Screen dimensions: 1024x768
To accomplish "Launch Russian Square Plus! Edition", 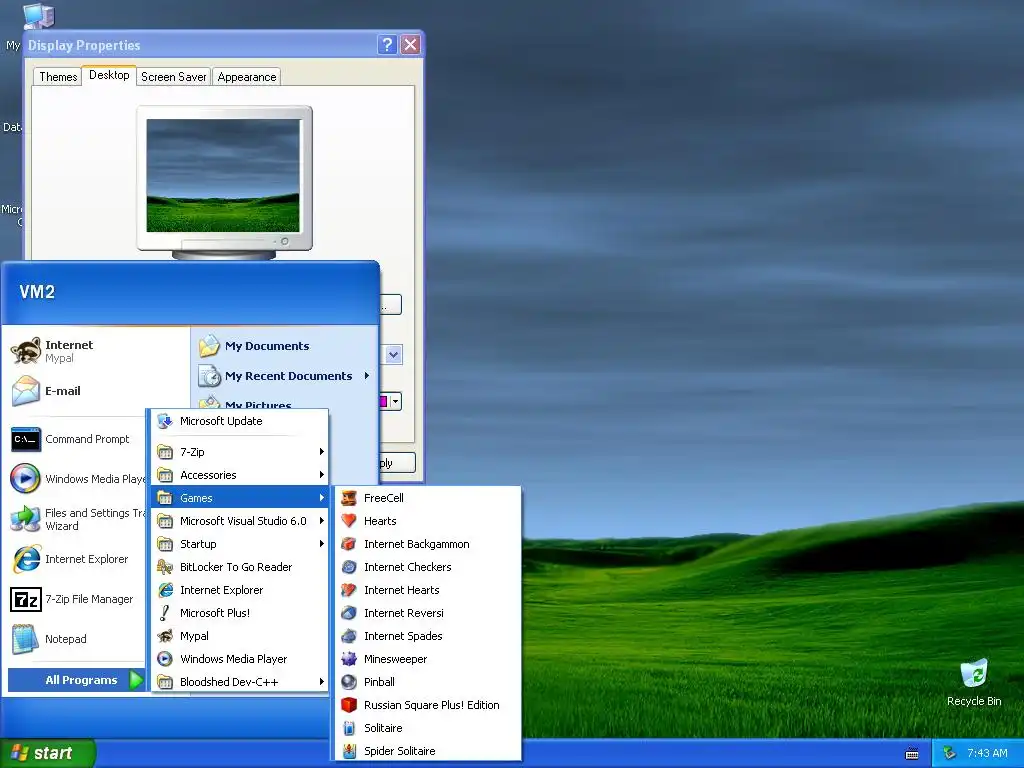I will [x=428, y=705].
